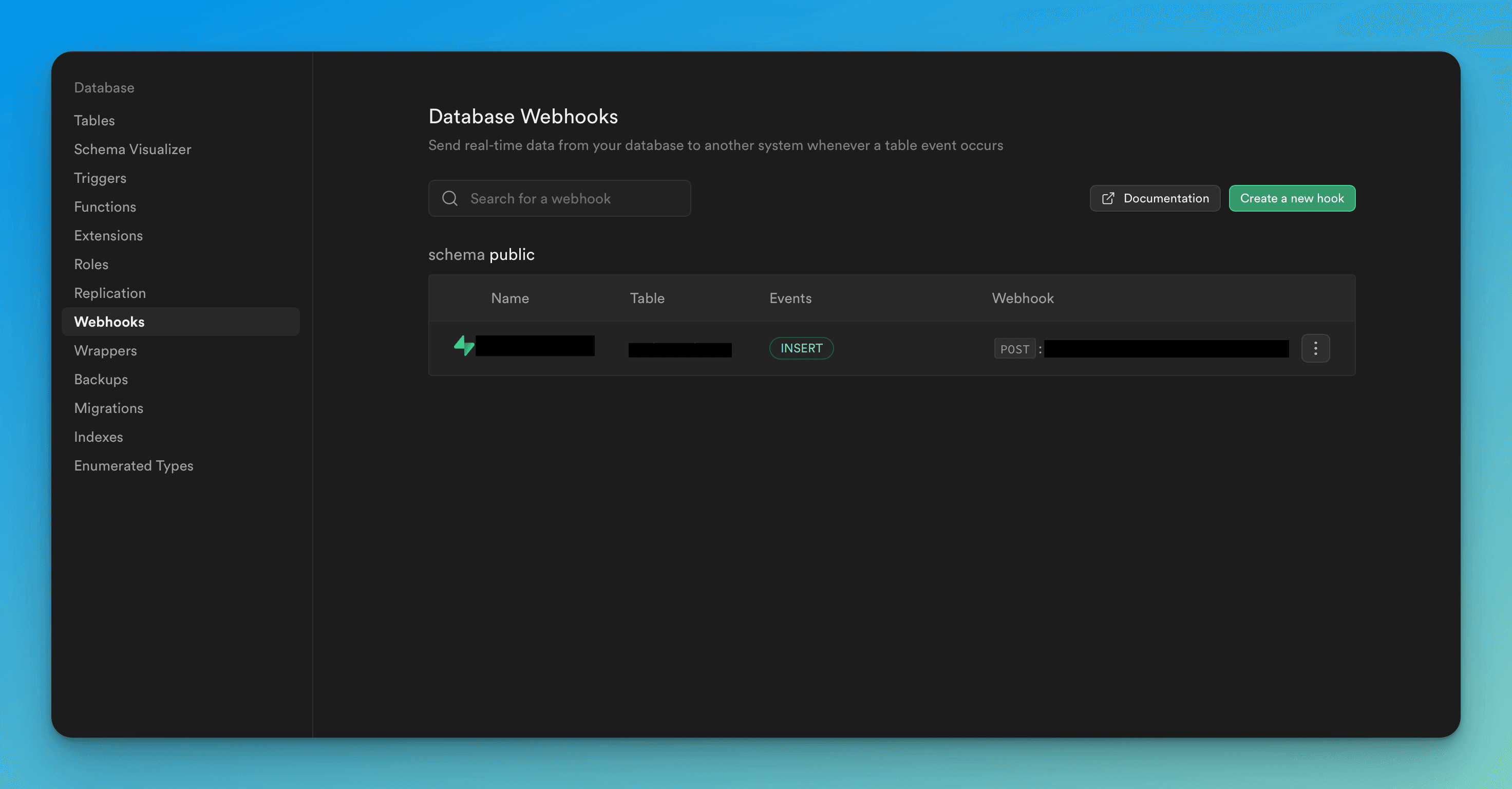The height and width of the screenshot is (789, 1512).
Task: Click the Database sidebar heading
Action: click(x=104, y=87)
